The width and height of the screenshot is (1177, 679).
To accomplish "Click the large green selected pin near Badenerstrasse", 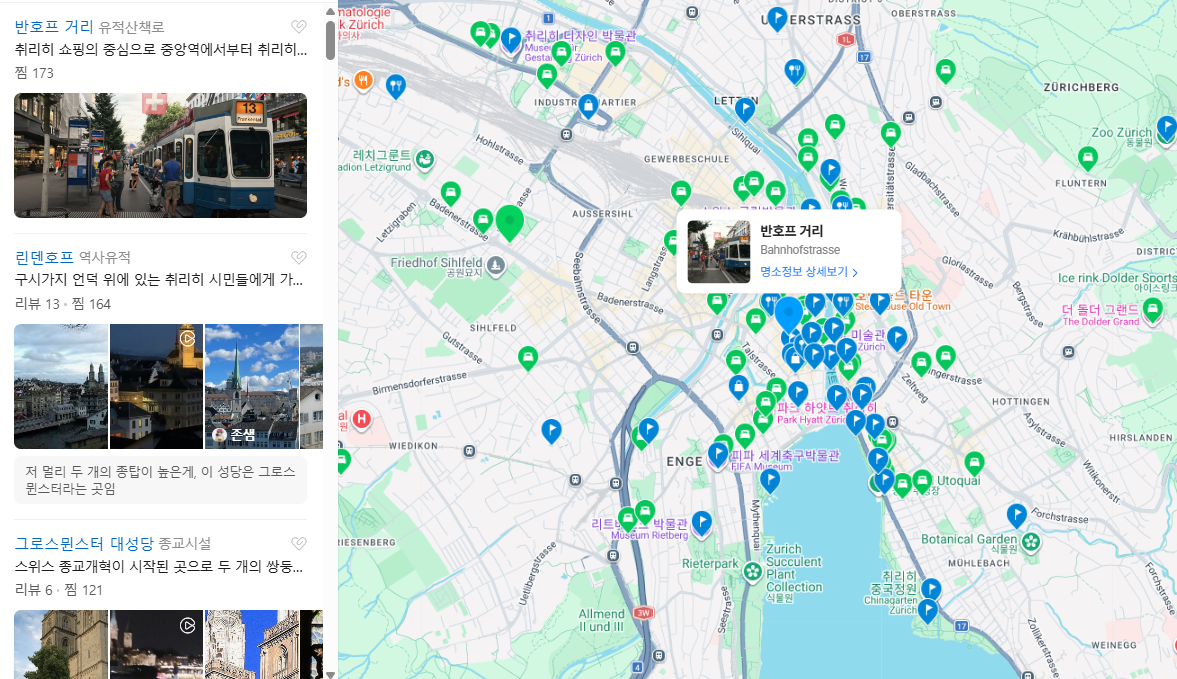I will click(510, 223).
